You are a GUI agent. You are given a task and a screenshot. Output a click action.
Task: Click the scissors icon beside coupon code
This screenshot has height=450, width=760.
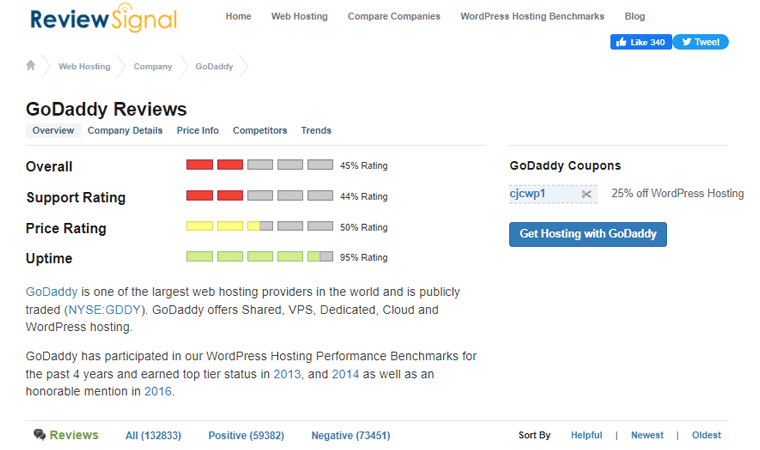(586, 194)
